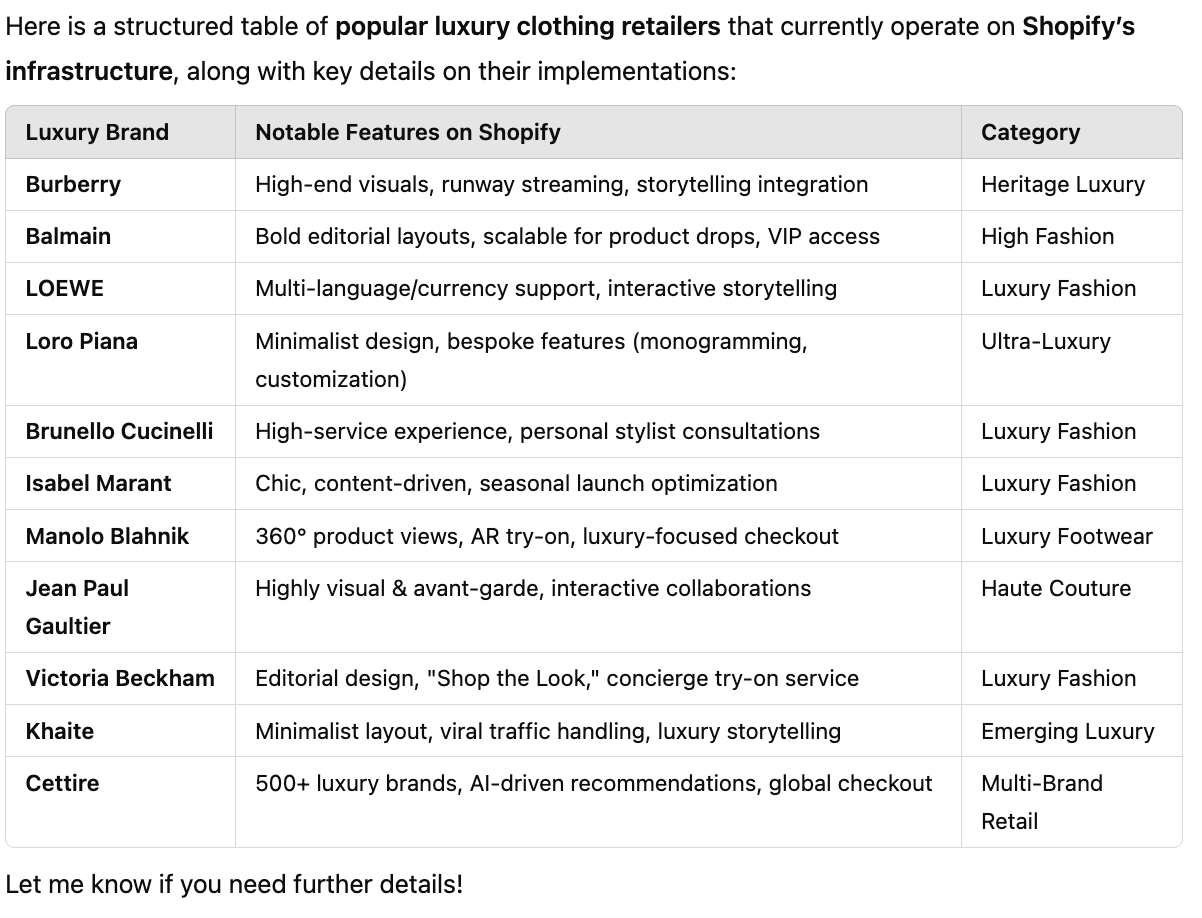
Task: Select Brunello Cucinelli in the table
Action: [119, 431]
